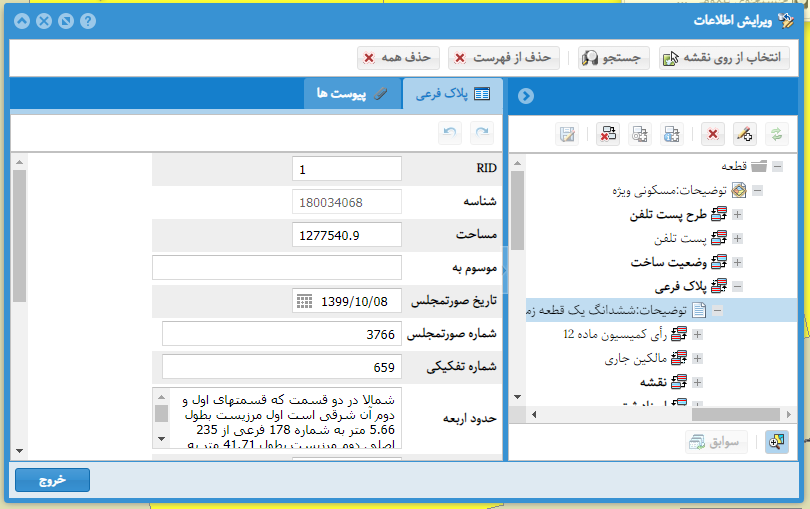The width and height of the screenshot is (810, 509).
Task: Click the tree panel scroll-down arrow
Action: point(518,397)
